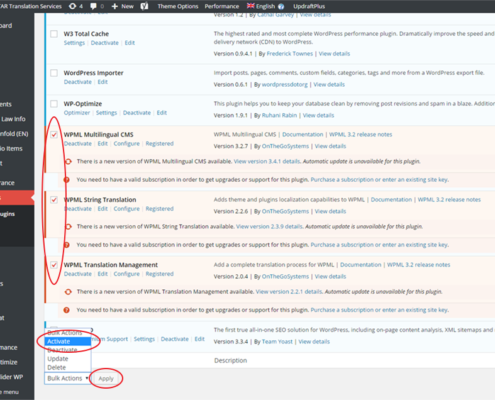Open Enfold (EN) sidebar item

(14, 134)
